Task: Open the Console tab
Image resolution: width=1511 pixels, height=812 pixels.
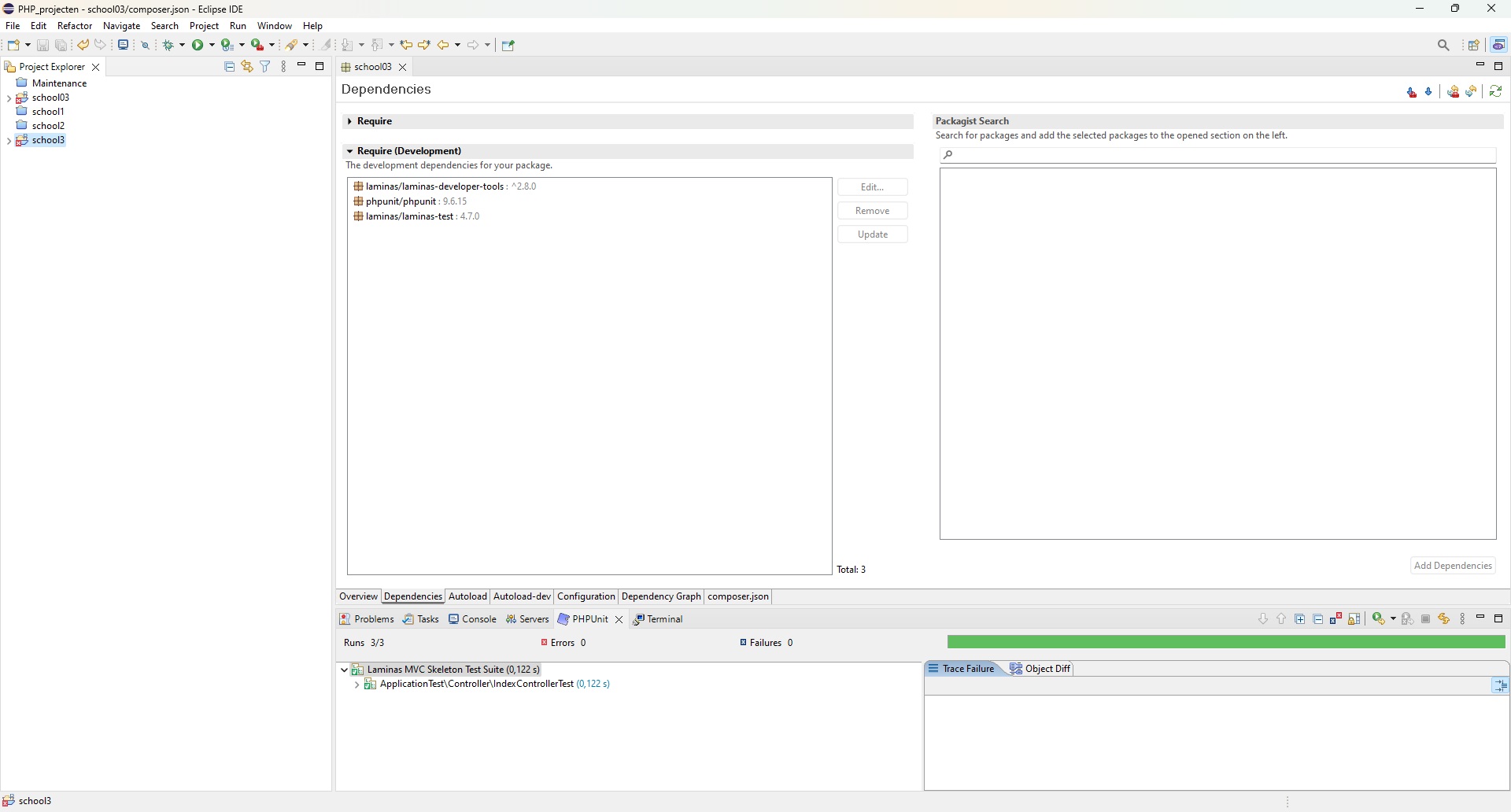Action: click(x=473, y=620)
